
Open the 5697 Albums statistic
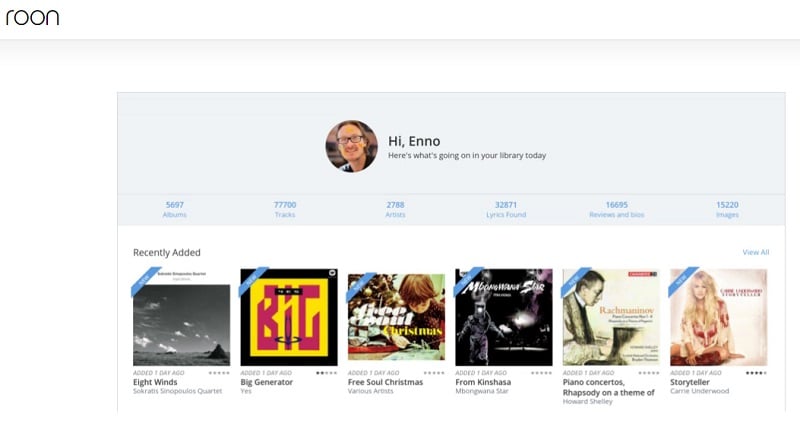(x=175, y=209)
